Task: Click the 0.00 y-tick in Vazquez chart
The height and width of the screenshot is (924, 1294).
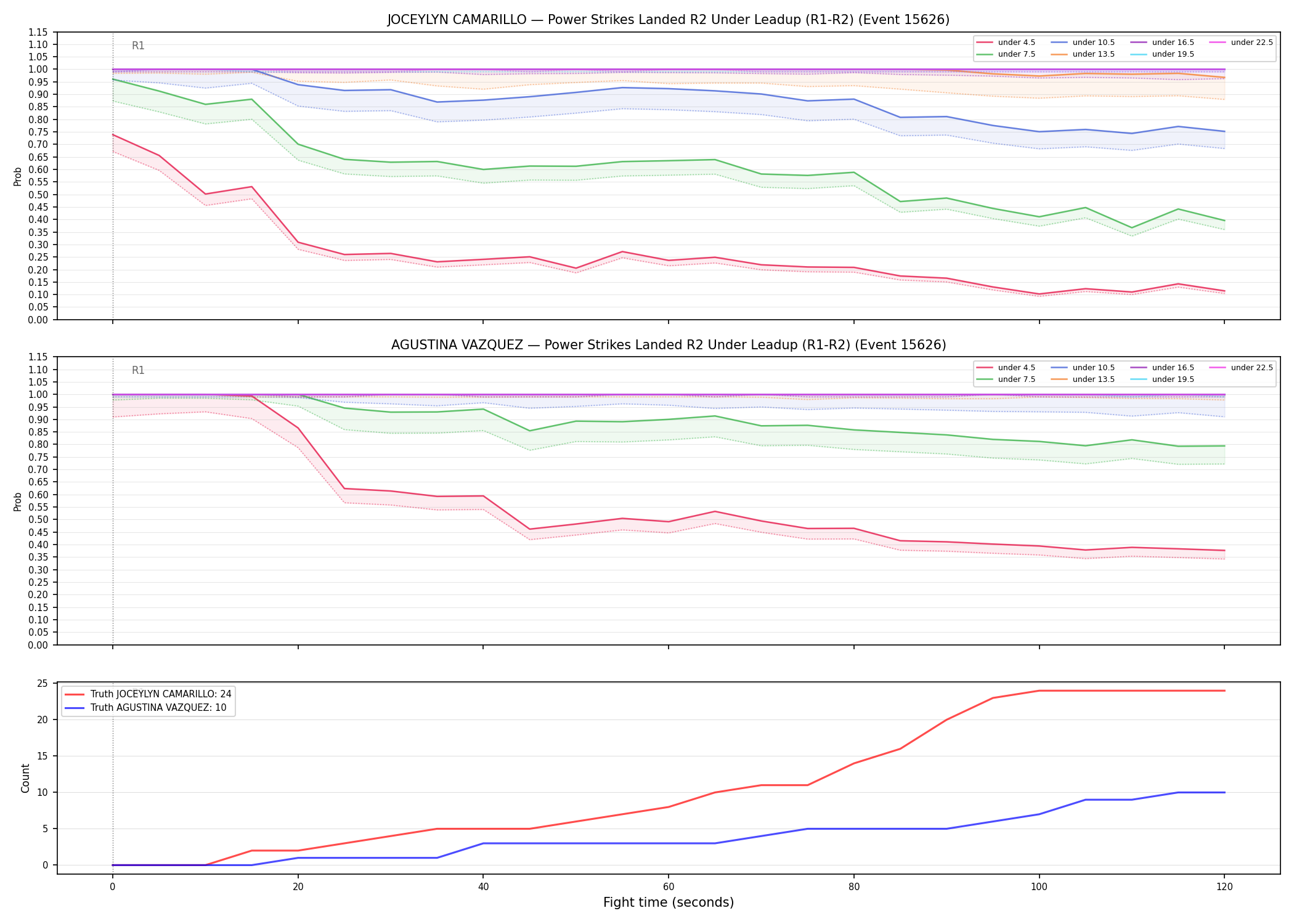Action: (x=38, y=645)
